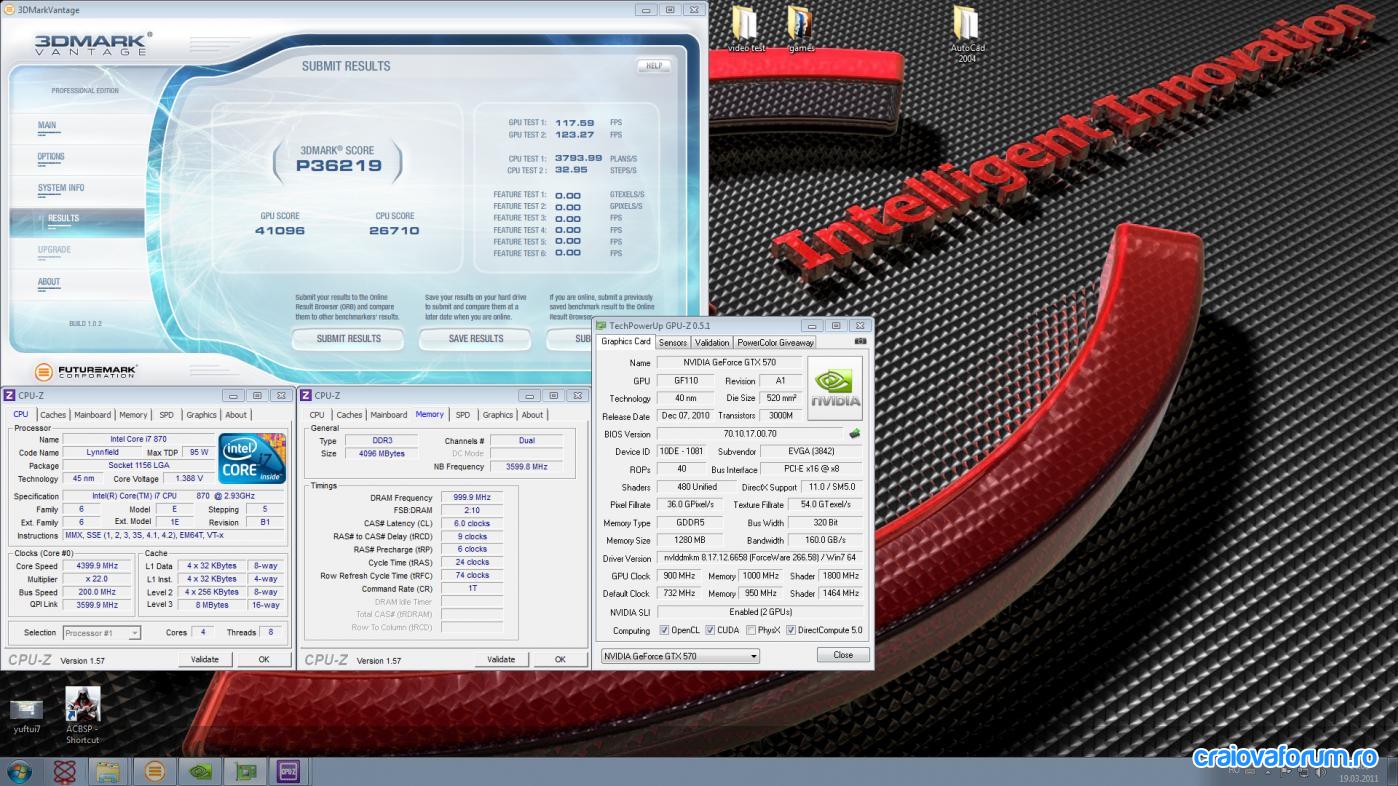Screen dimensions: 1398x786
Task: Open the NVIDIA icon in taskbar
Action: pos(198,771)
